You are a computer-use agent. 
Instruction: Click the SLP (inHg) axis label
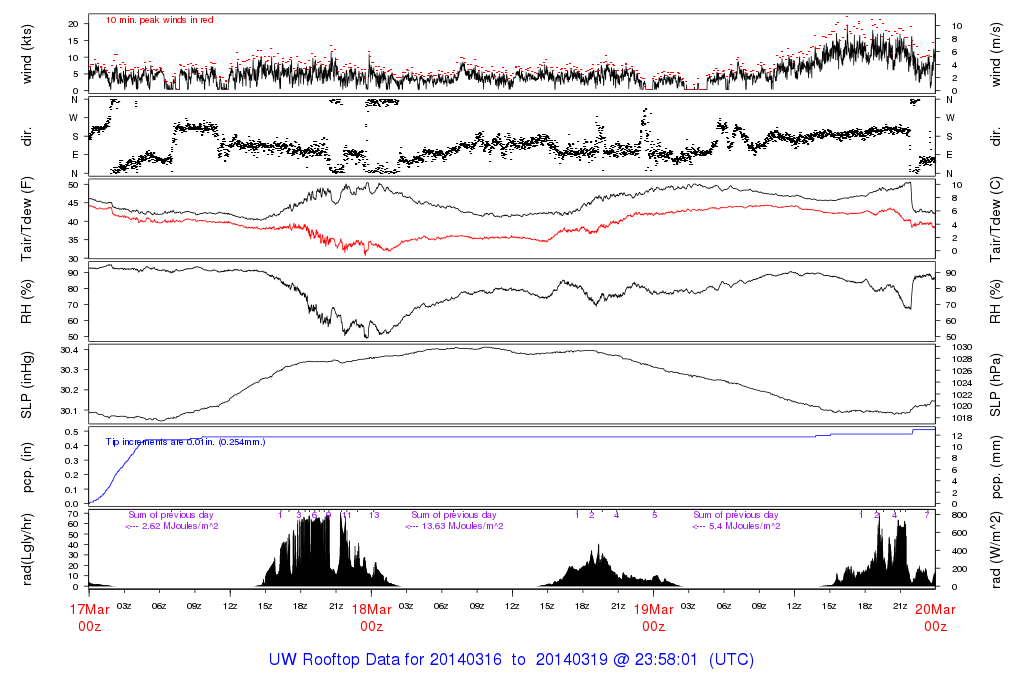coord(27,385)
